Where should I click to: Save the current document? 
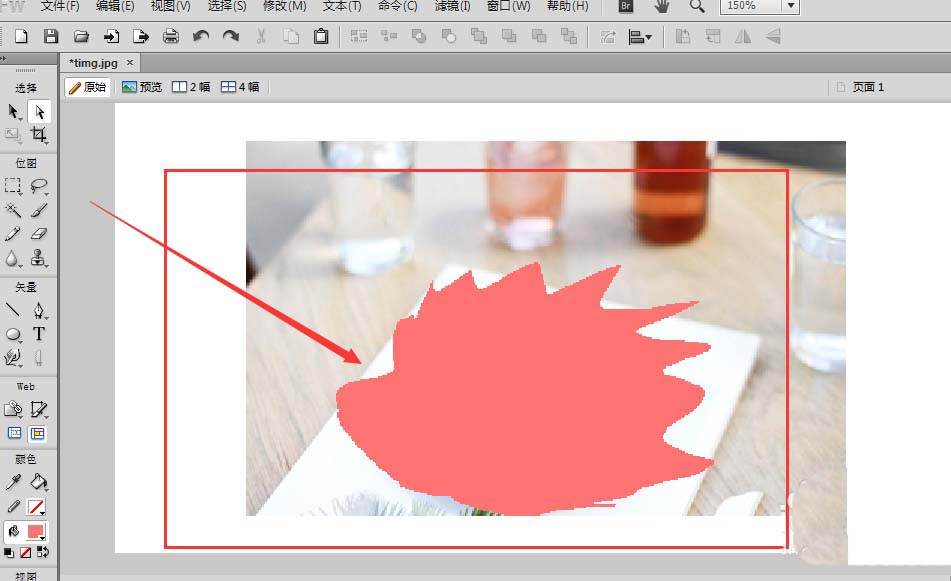tap(51, 36)
